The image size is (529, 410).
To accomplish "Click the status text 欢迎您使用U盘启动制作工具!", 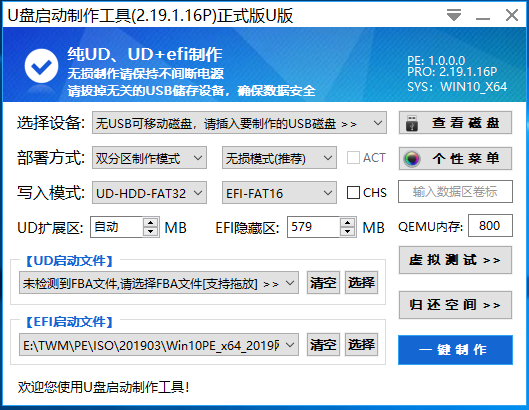I will click(103, 387).
